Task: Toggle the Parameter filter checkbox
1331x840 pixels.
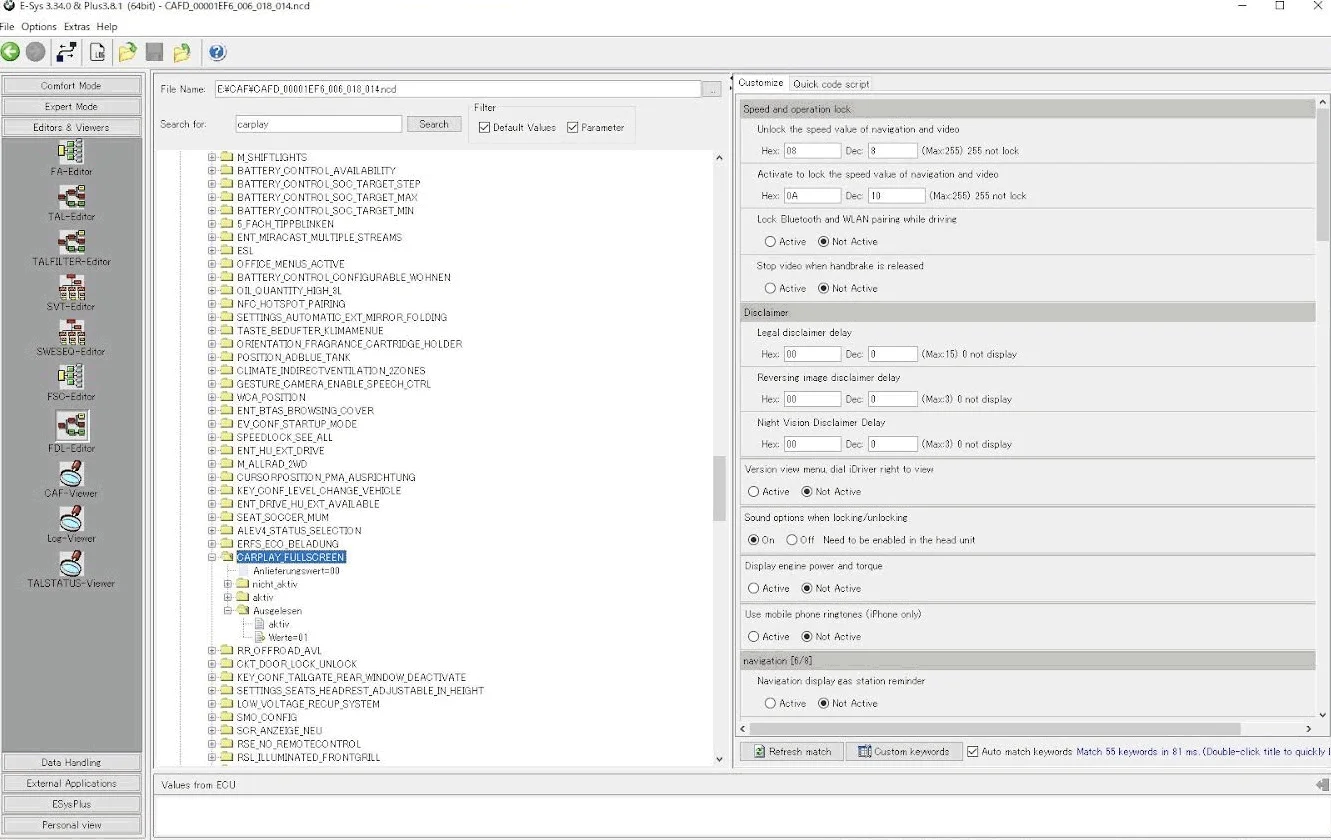Action: click(572, 127)
